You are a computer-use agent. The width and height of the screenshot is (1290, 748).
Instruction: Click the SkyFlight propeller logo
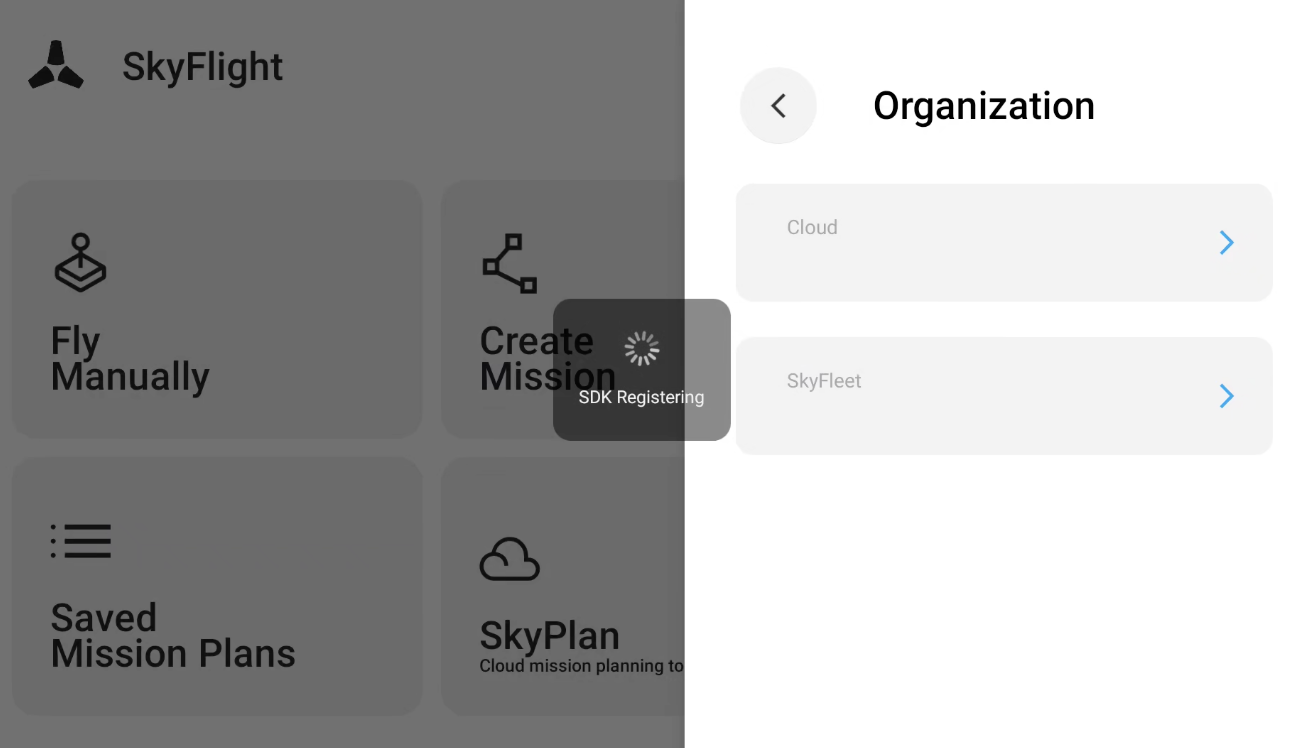pos(56,65)
